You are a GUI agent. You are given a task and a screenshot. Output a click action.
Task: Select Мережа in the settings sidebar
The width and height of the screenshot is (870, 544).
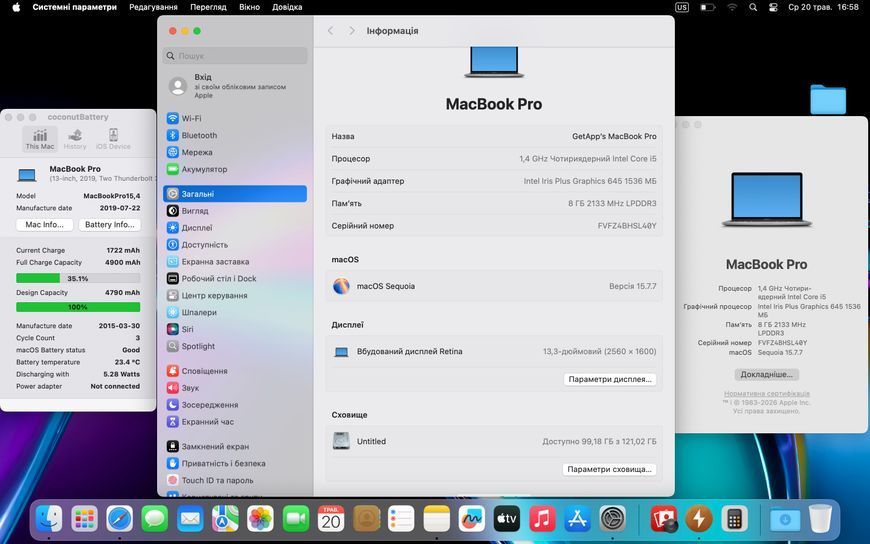tap(235, 152)
